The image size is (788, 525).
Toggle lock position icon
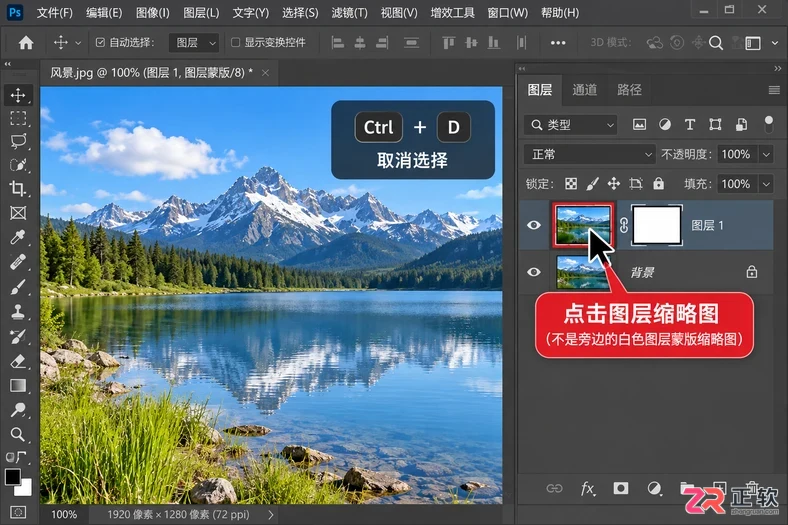(614, 184)
